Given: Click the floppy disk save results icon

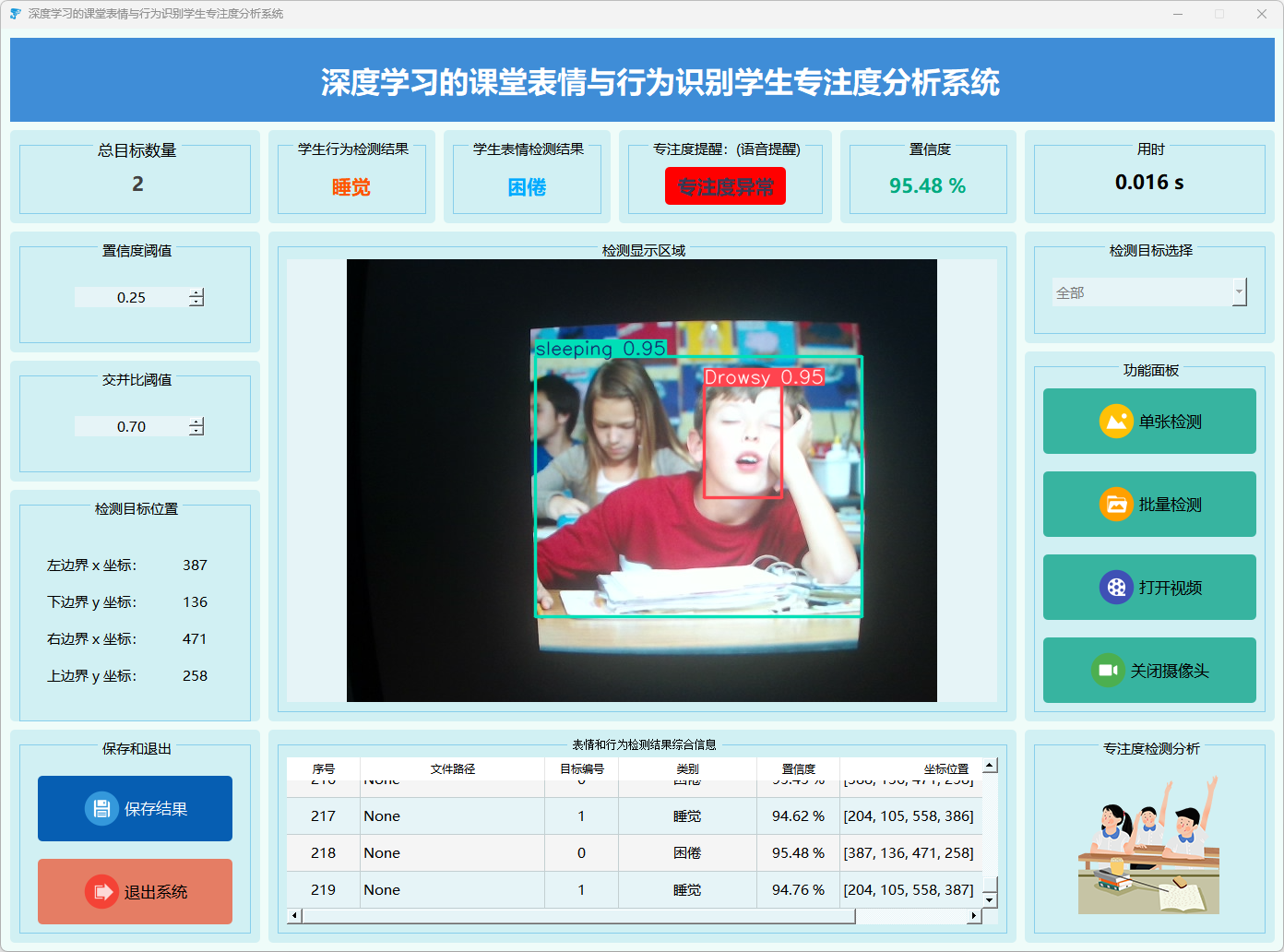Looking at the screenshot, I should pos(101,809).
